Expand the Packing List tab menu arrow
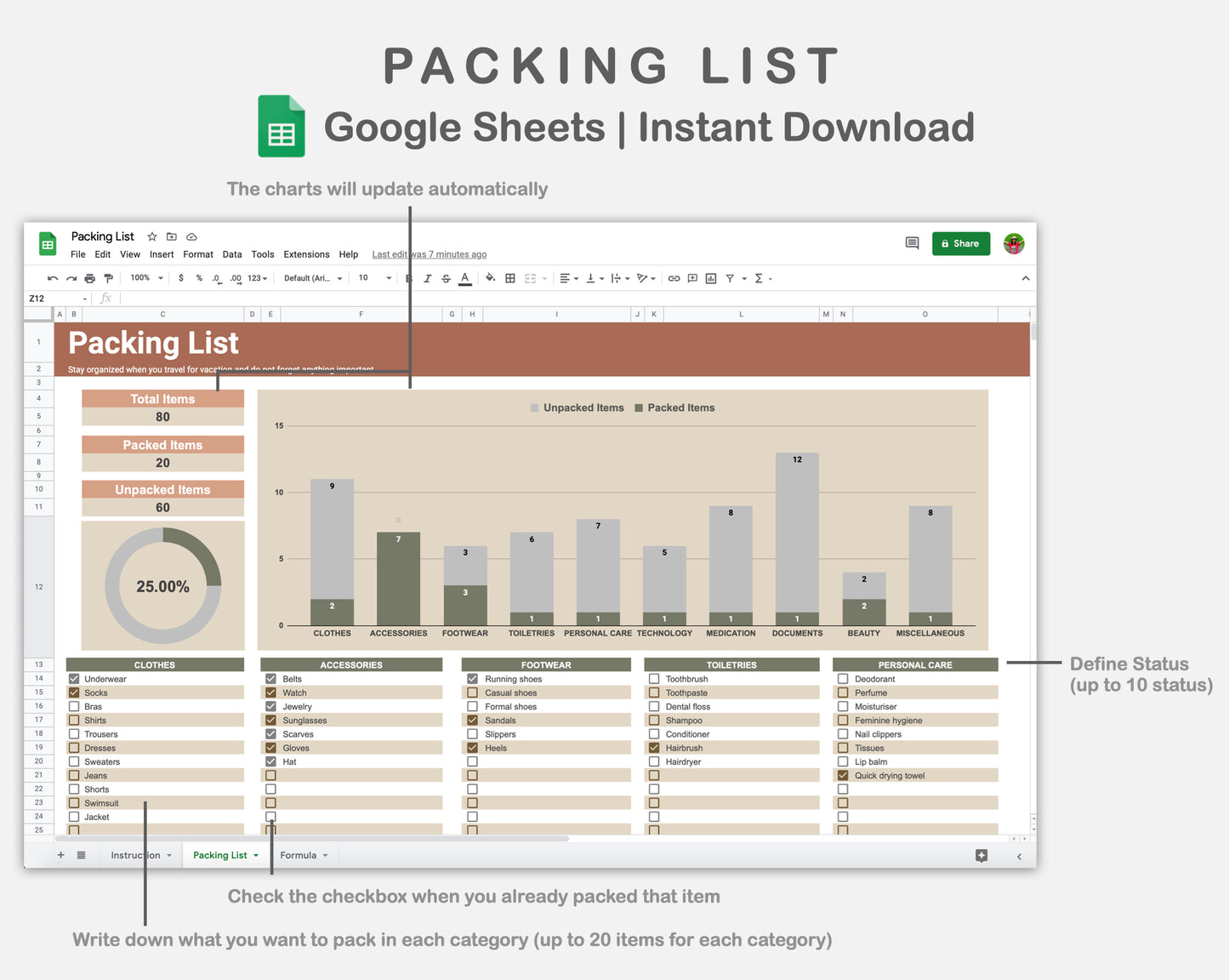Viewport: 1229px width, 980px height. 259,855
